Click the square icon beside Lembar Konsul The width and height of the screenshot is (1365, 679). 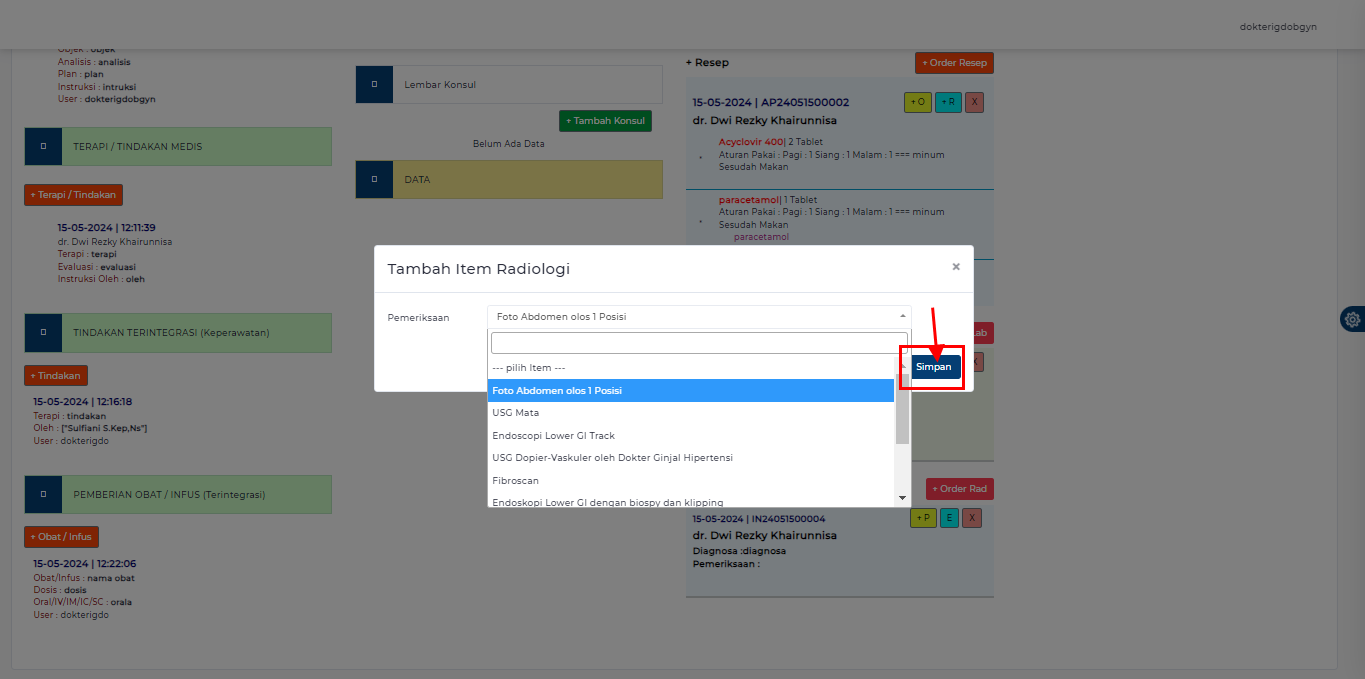(x=374, y=85)
